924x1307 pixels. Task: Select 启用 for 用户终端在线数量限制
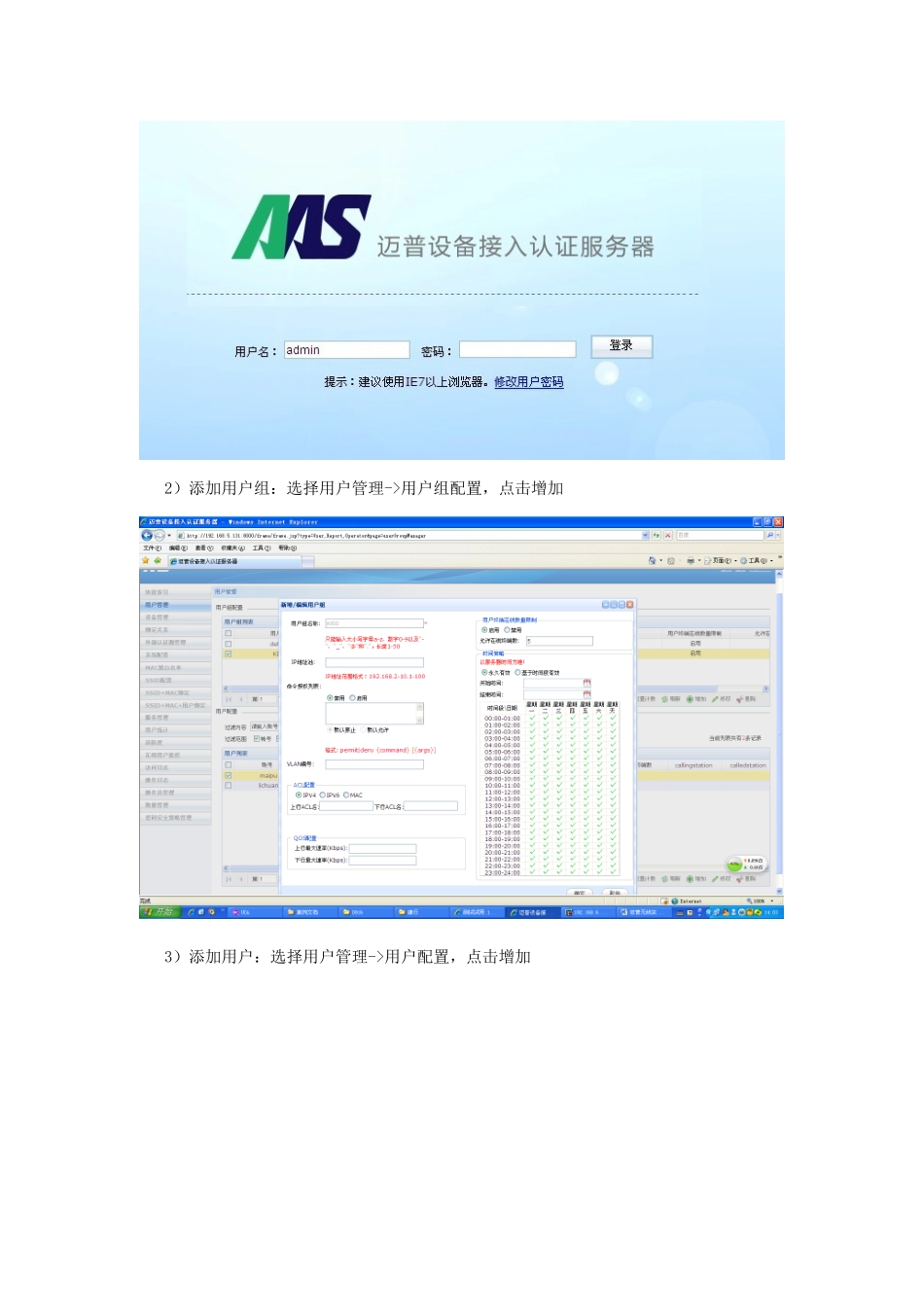coord(484,630)
